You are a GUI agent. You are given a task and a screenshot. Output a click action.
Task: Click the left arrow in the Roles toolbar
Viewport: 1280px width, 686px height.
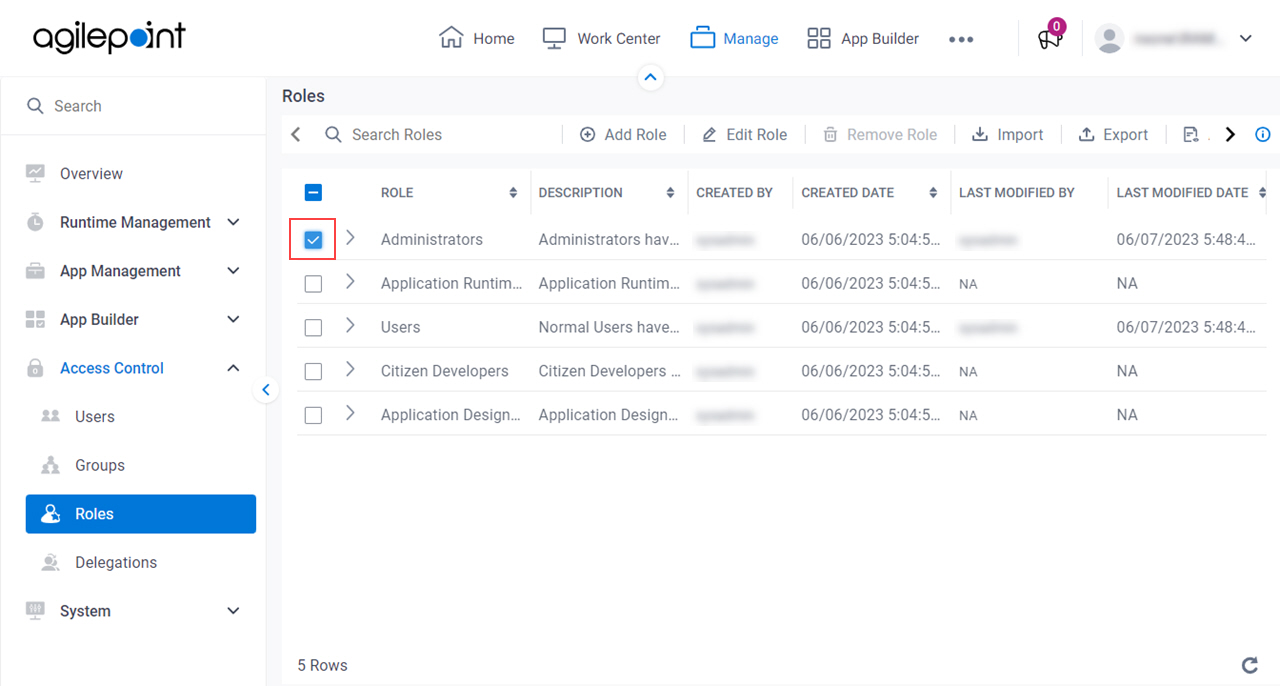point(296,134)
